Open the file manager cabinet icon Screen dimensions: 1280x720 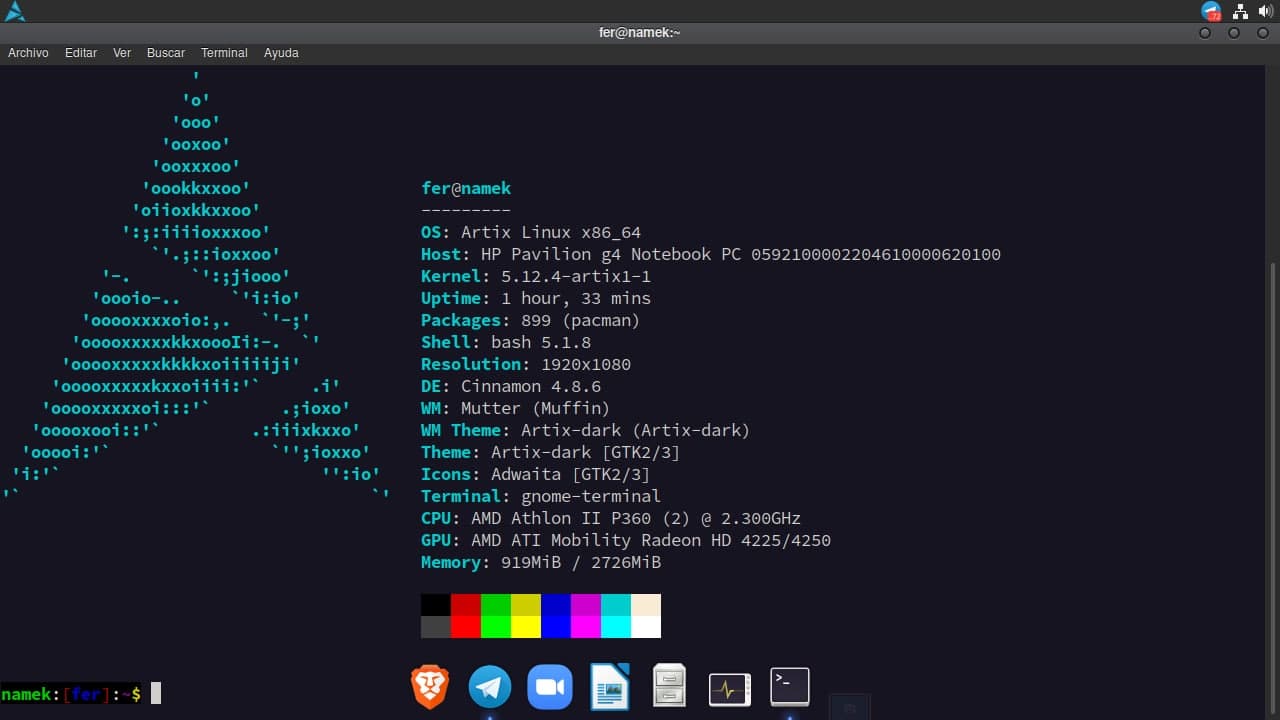pyautogui.click(x=669, y=687)
